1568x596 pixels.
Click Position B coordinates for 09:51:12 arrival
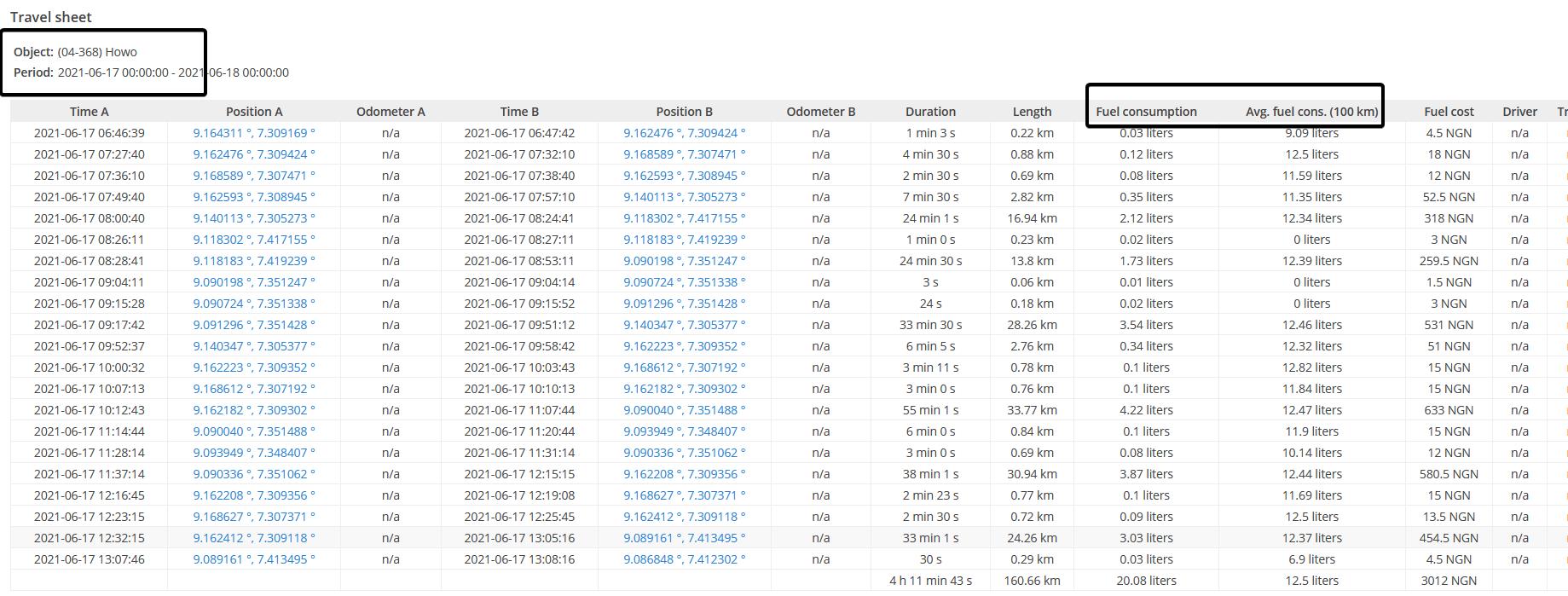[x=684, y=325]
